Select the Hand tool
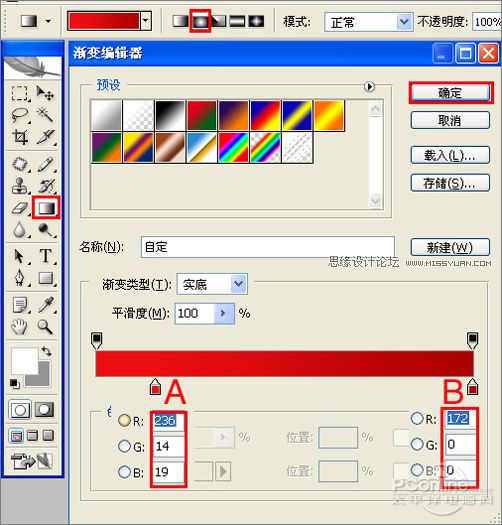The height and width of the screenshot is (525, 502). point(19,327)
